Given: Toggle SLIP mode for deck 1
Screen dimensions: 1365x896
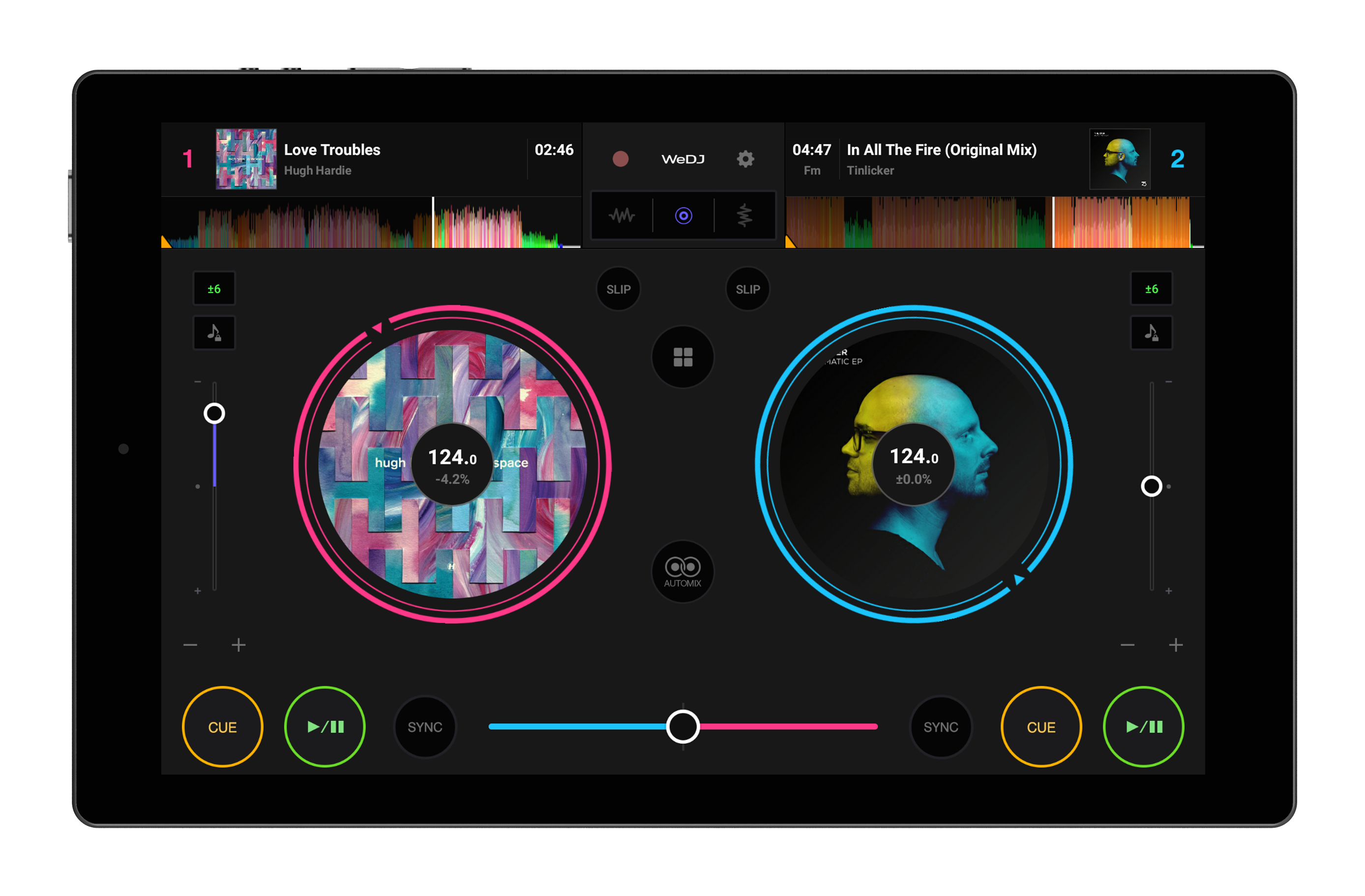Looking at the screenshot, I should coord(618,289).
